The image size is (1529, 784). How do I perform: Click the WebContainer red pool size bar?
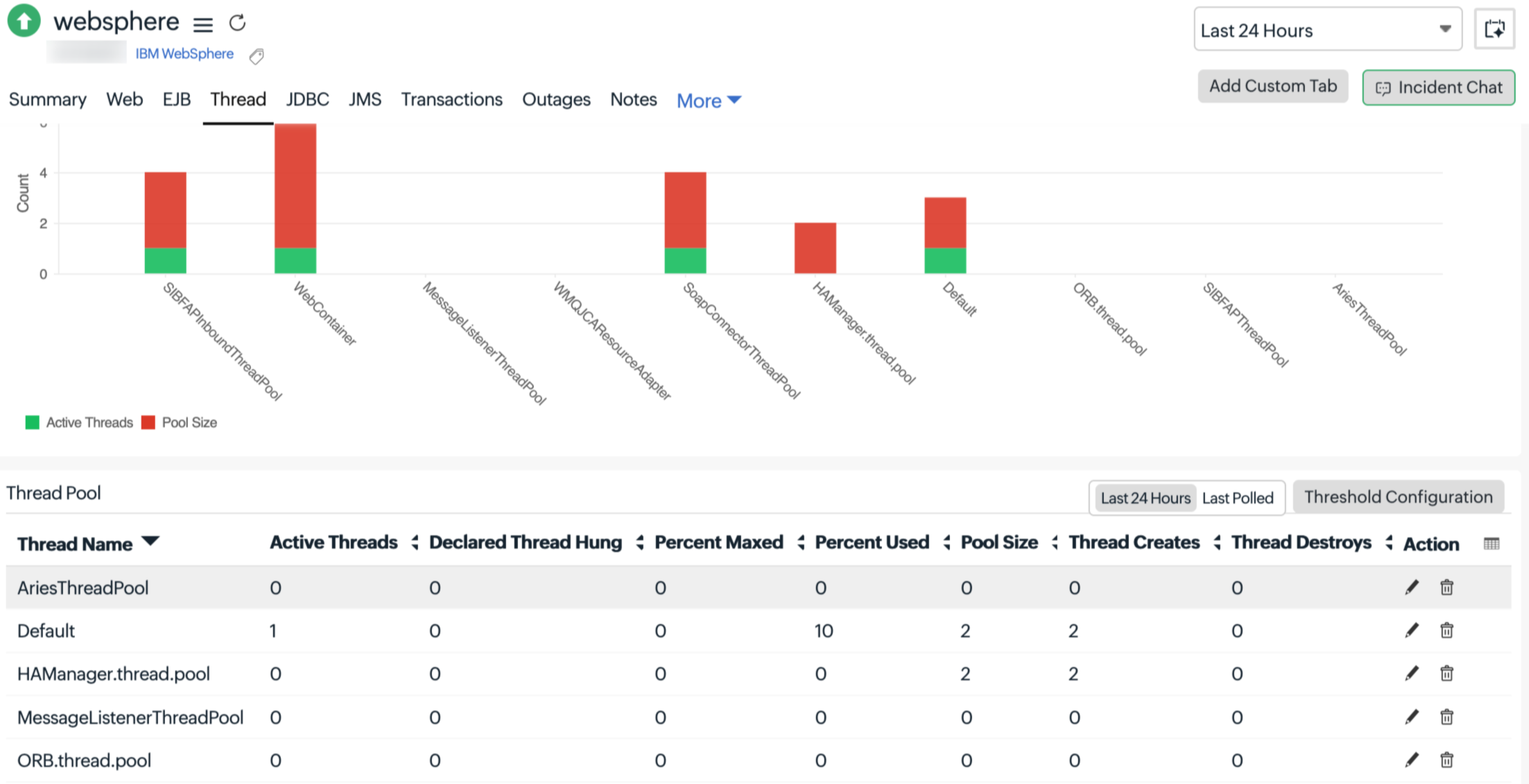(295, 185)
